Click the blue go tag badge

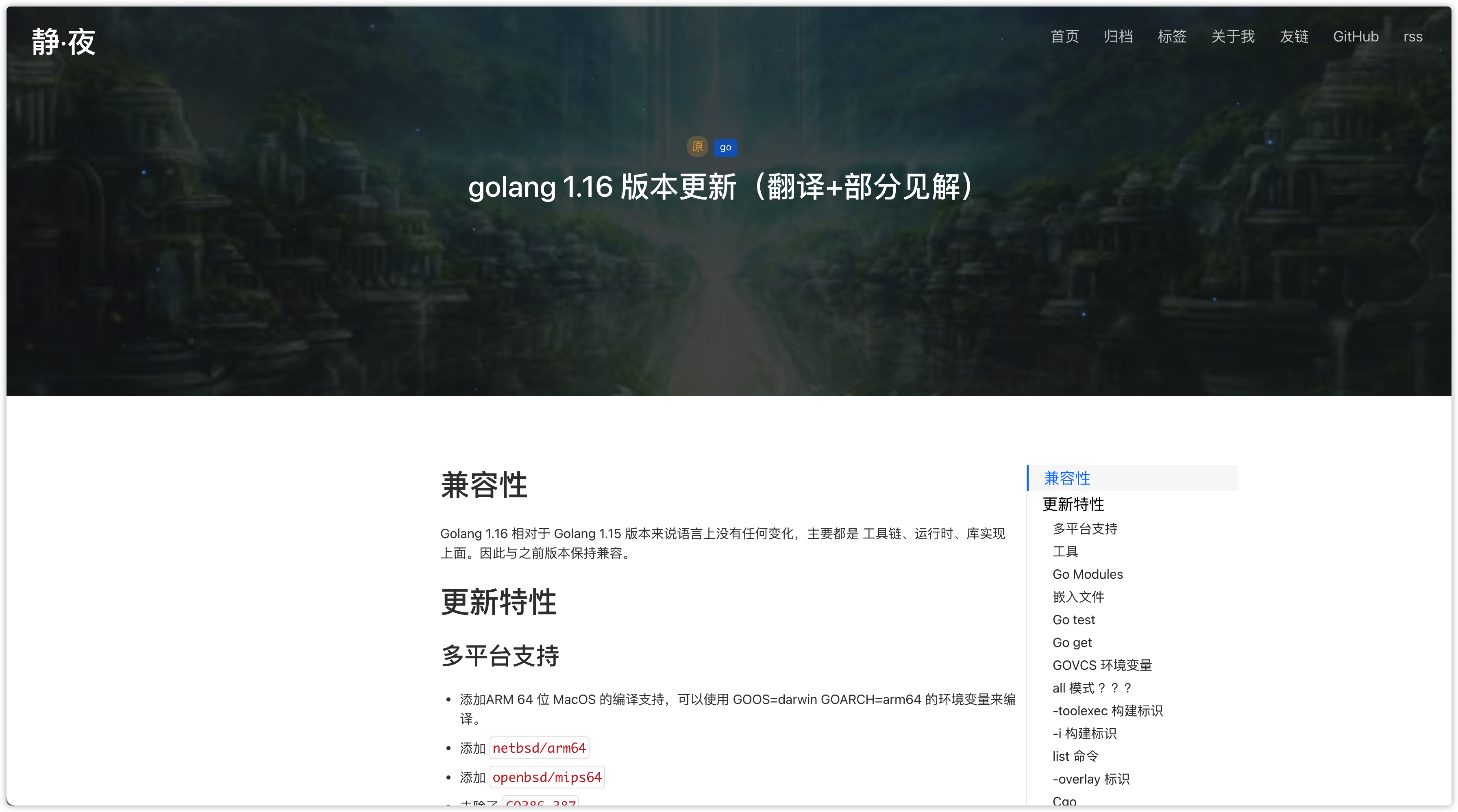[x=725, y=148]
